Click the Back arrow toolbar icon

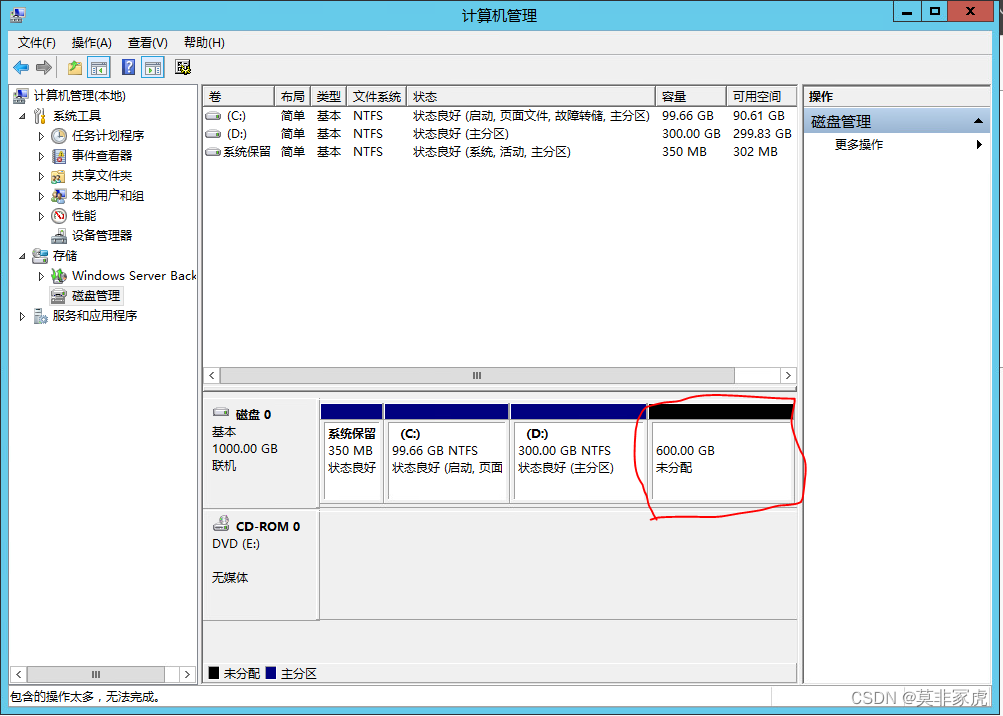(x=20, y=67)
